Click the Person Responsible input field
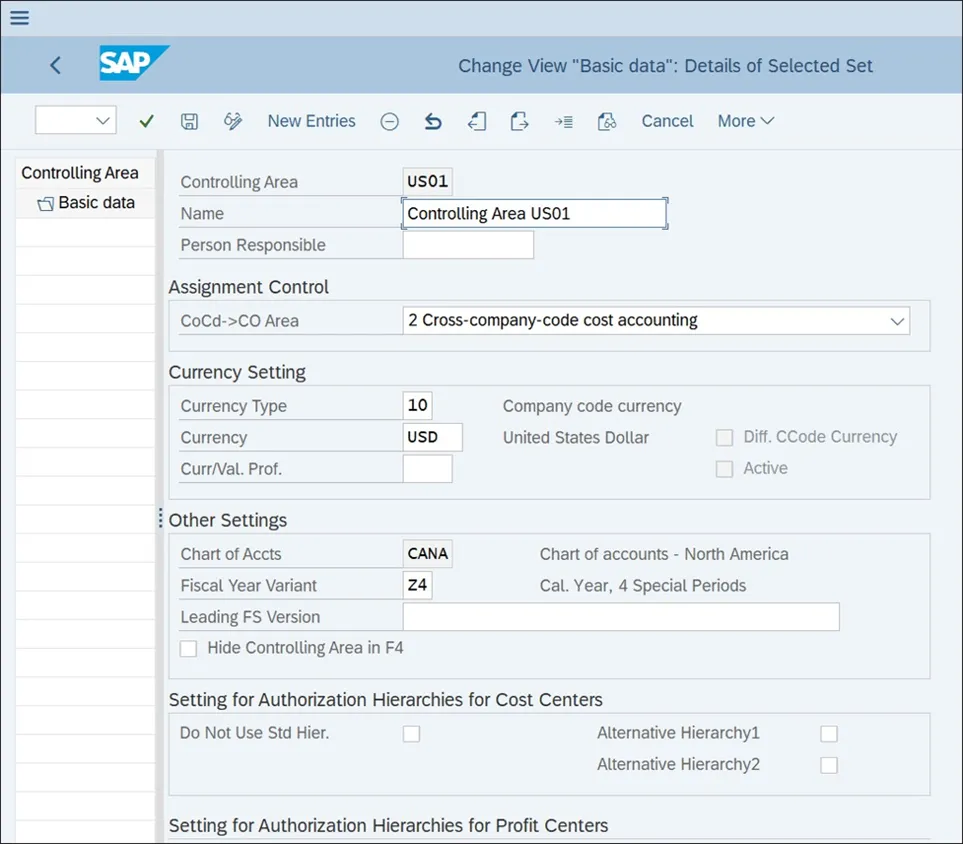The image size is (963, 844). [468, 245]
